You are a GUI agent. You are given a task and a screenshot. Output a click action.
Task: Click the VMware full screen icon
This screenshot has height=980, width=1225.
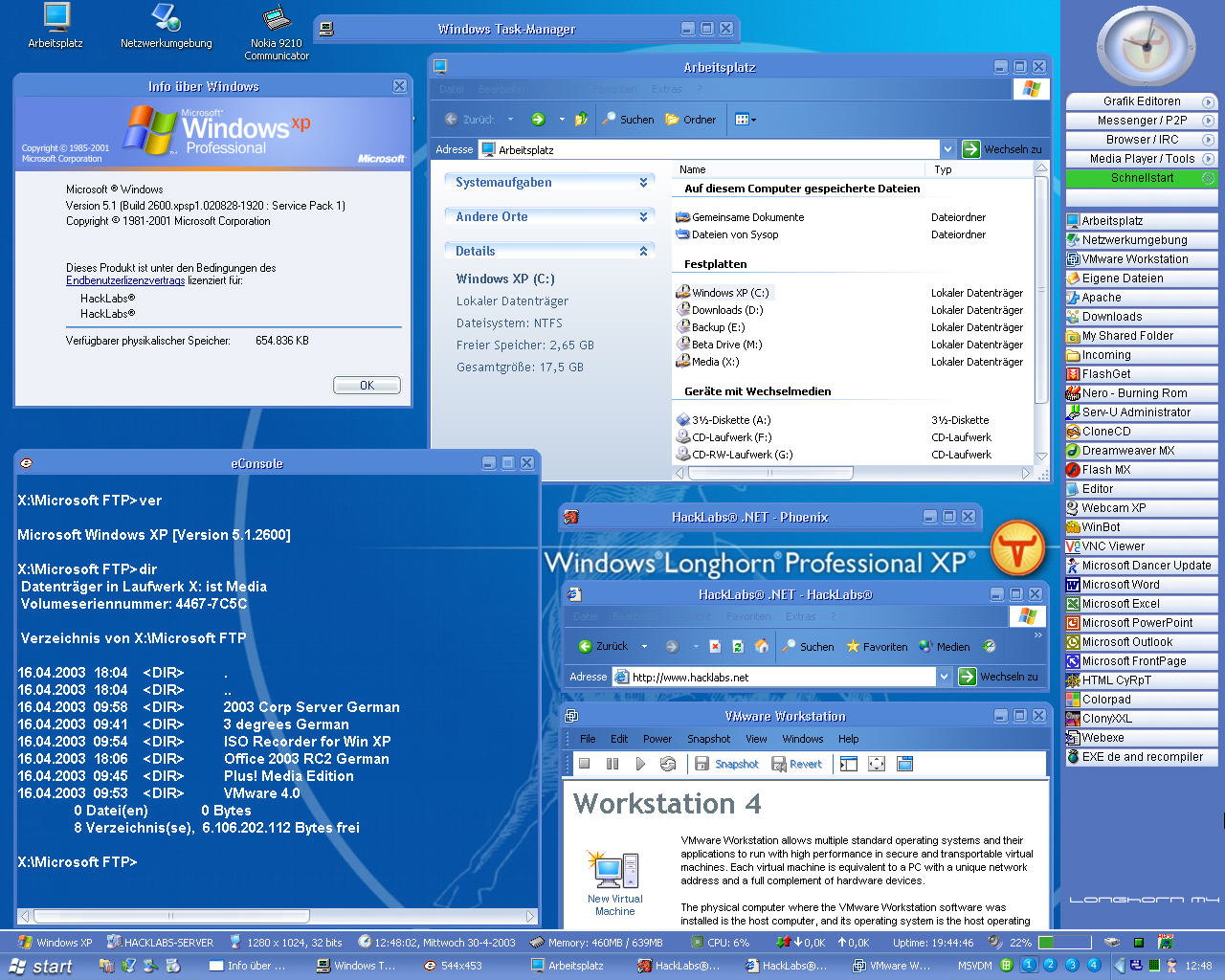pos(877,764)
